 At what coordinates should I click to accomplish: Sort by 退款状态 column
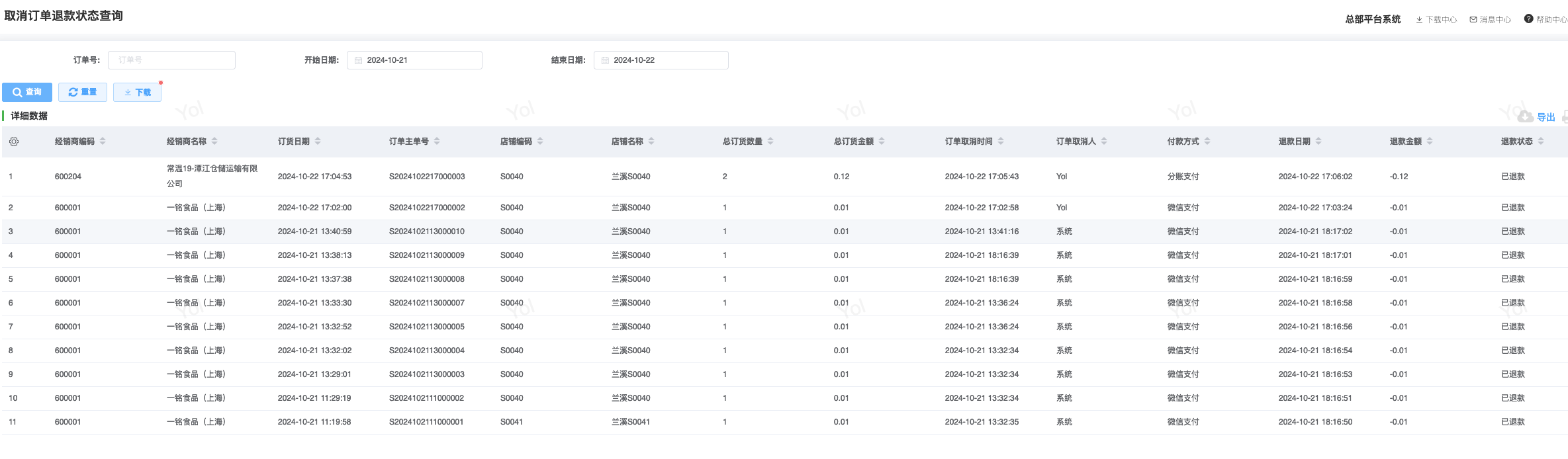point(1541,142)
